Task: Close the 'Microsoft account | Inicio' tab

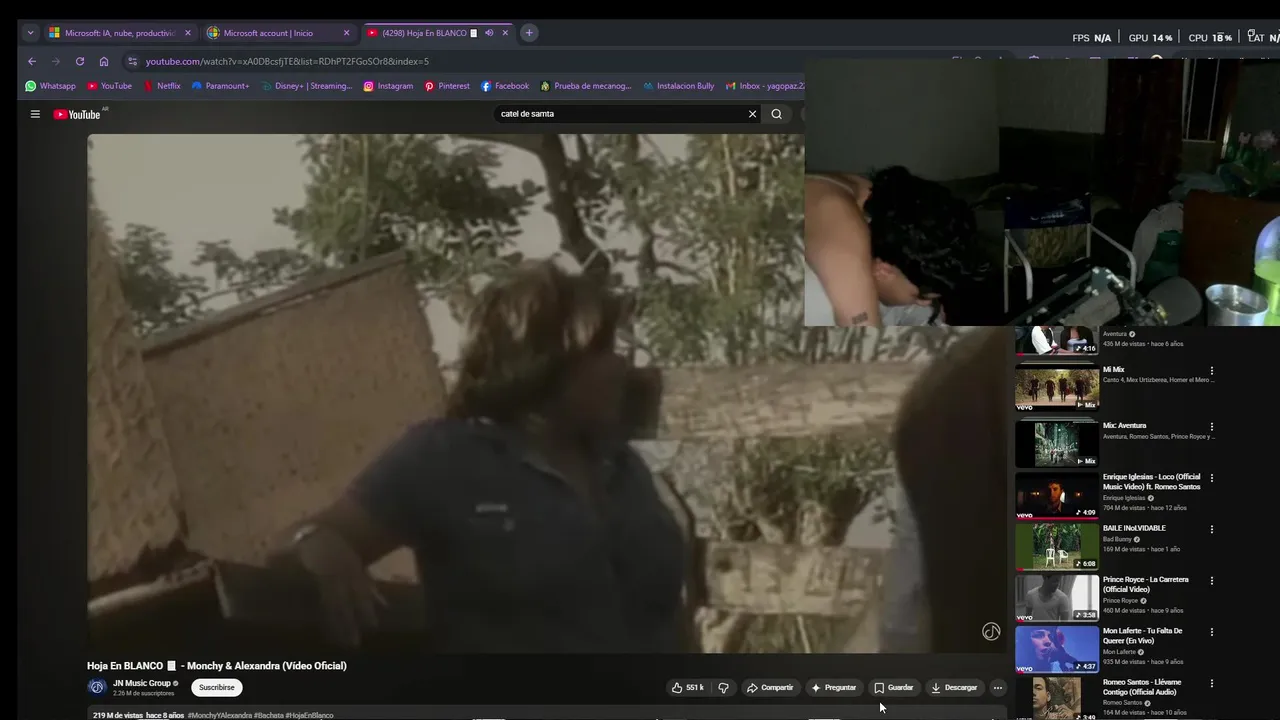Action: (x=347, y=33)
